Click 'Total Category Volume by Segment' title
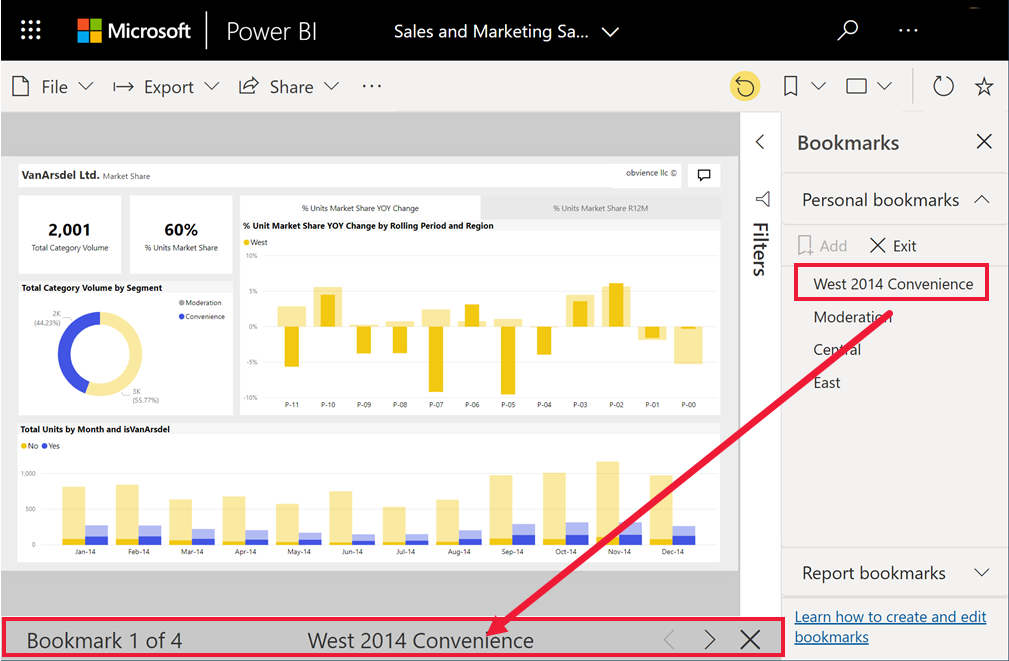 pyautogui.click(x=91, y=288)
